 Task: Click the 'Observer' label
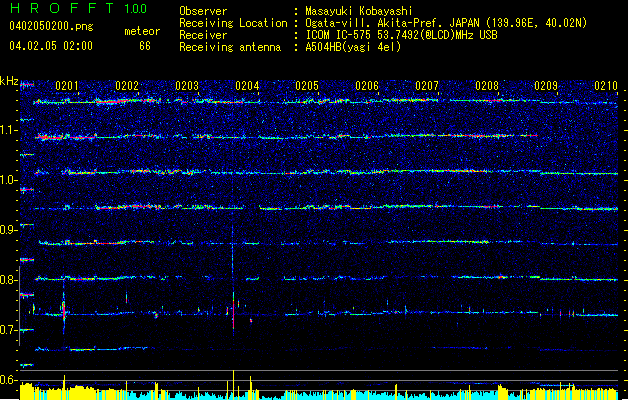203,11
